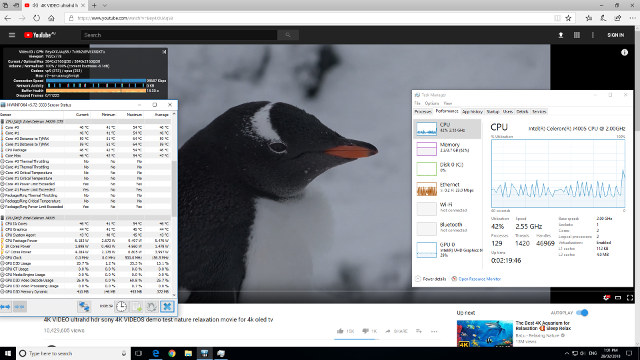Viewport: 640px width, 360px height.
Task: Open the HWiNFO clock timer icon
Action: 121,307
